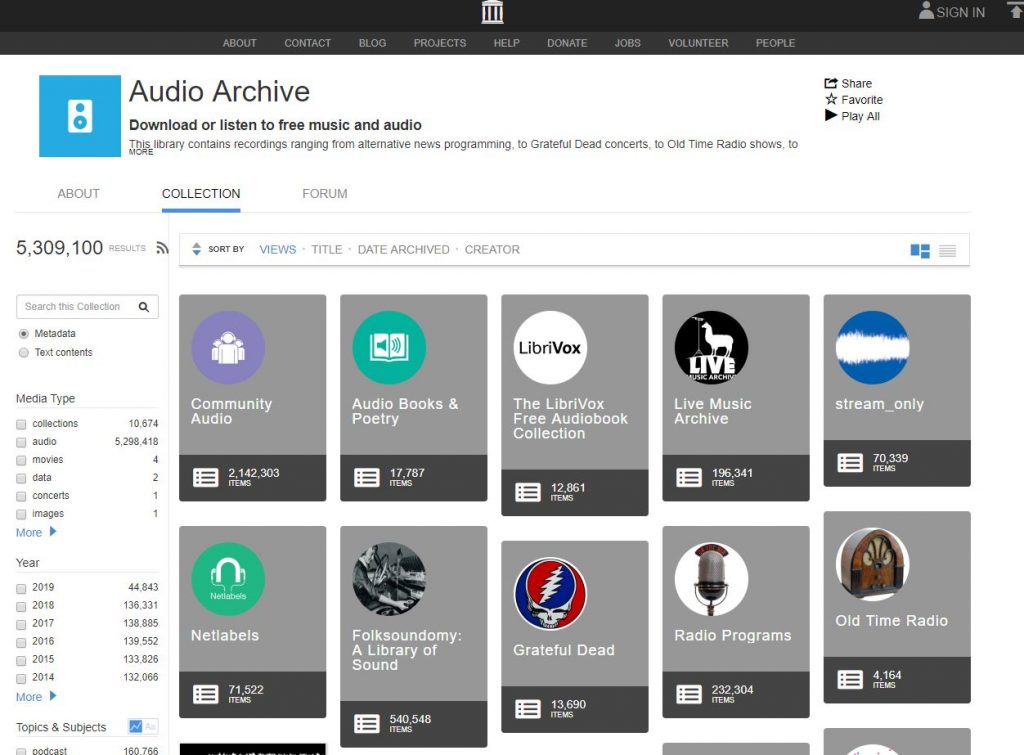Open the RSS feed icon beside results
Viewport: 1024px width, 755px height.
click(x=163, y=249)
